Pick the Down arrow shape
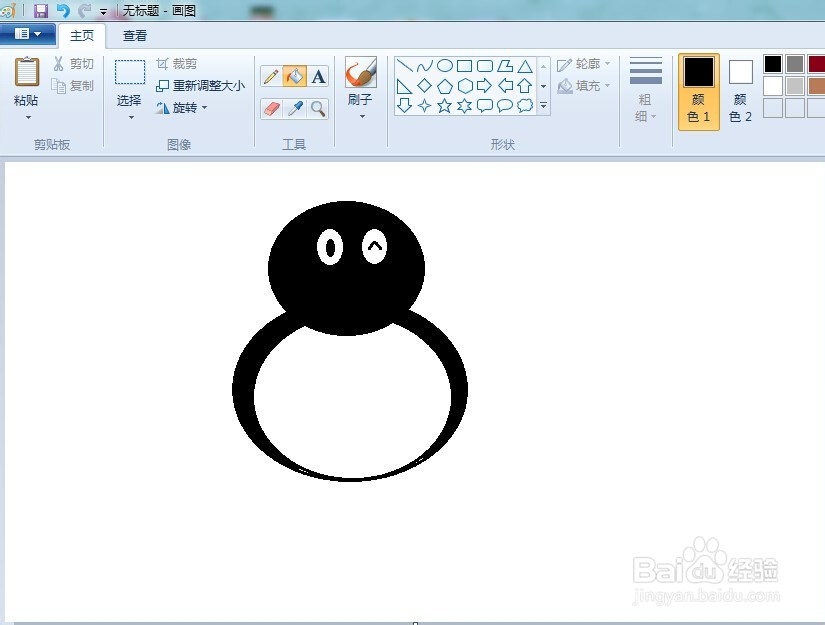 click(x=404, y=105)
